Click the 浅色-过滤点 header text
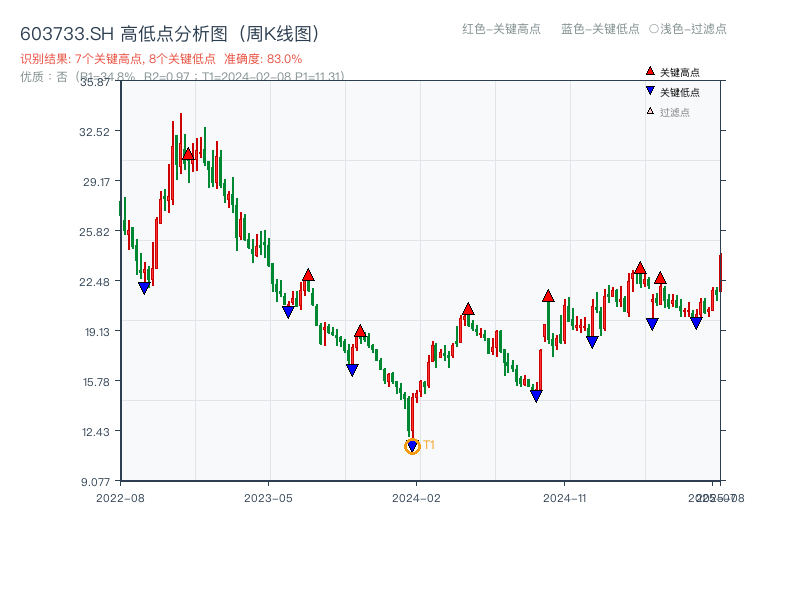This screenshot has width=800, height=600. pyautogui.click(x=693, y=29)
